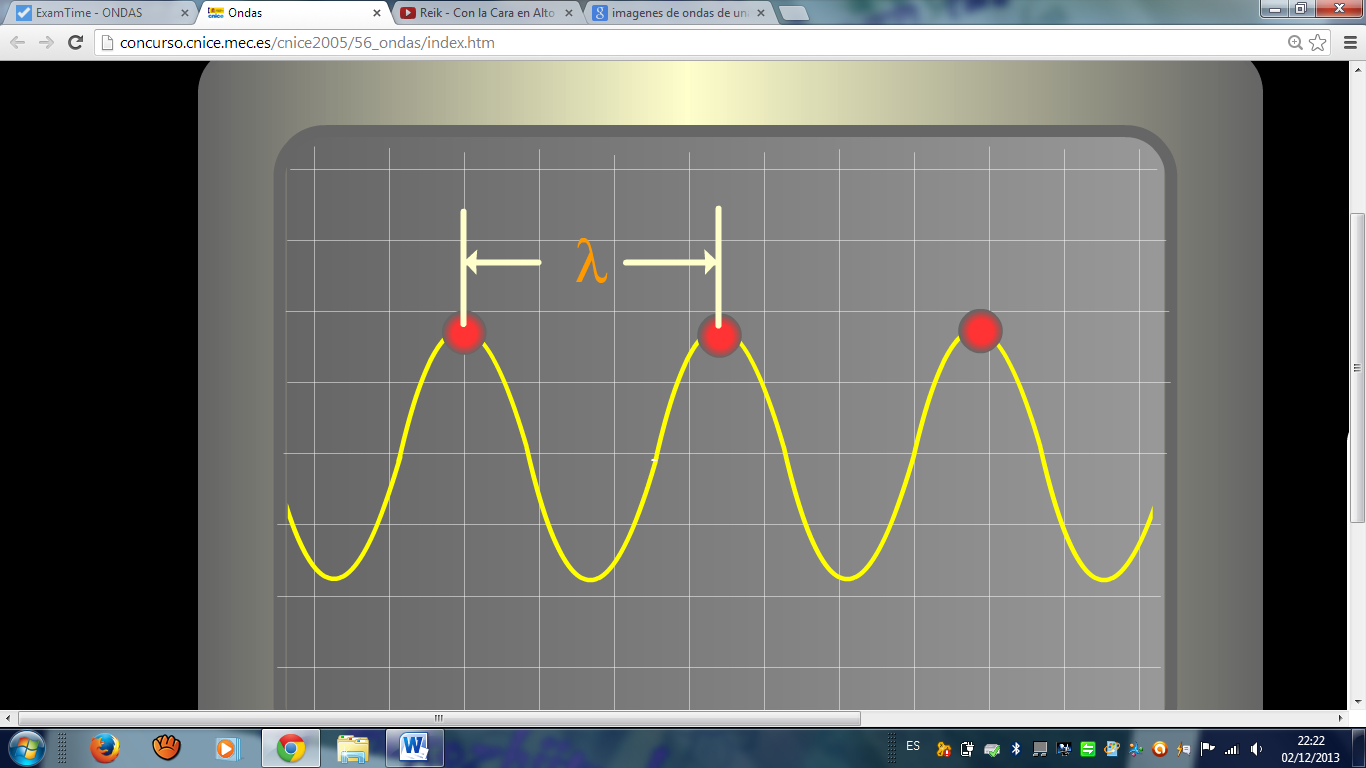
Task: Open a new browser tab
Action: [793, 13]
